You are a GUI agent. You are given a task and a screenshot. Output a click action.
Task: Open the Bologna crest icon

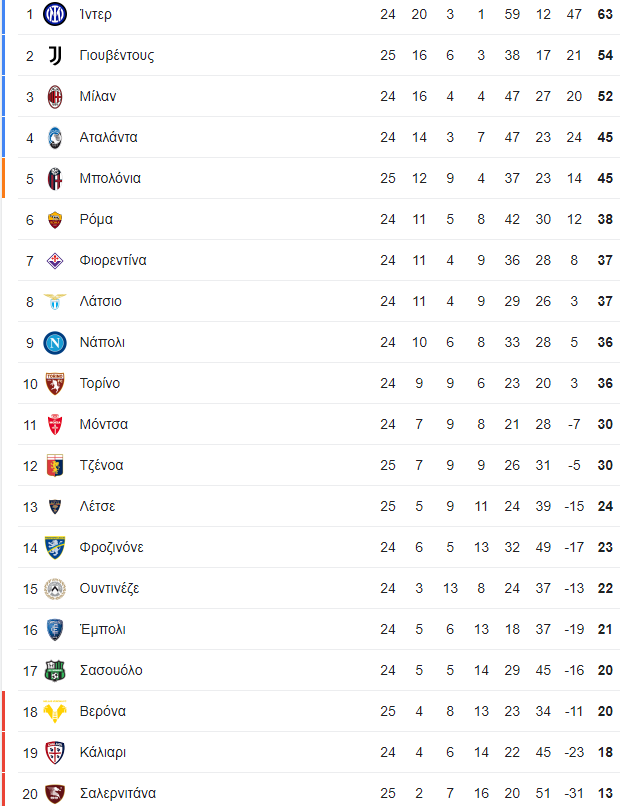(x=54, y=178)
